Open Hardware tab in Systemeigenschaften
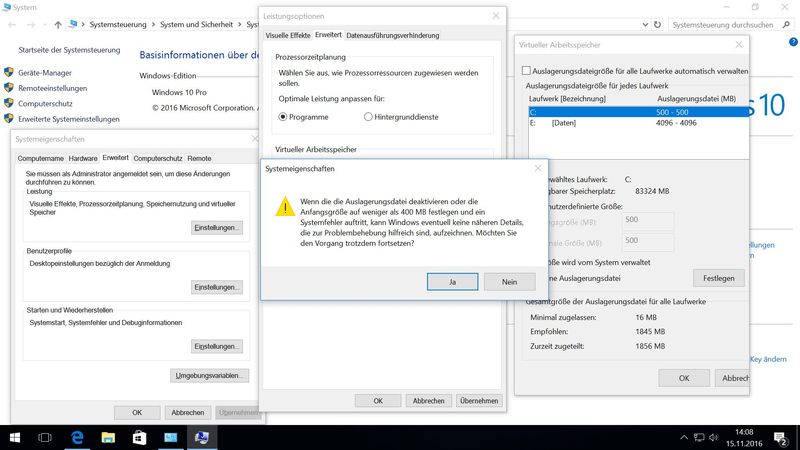This screenshot has width=800, height=450. pyautogui.click(x=83, y=158)
